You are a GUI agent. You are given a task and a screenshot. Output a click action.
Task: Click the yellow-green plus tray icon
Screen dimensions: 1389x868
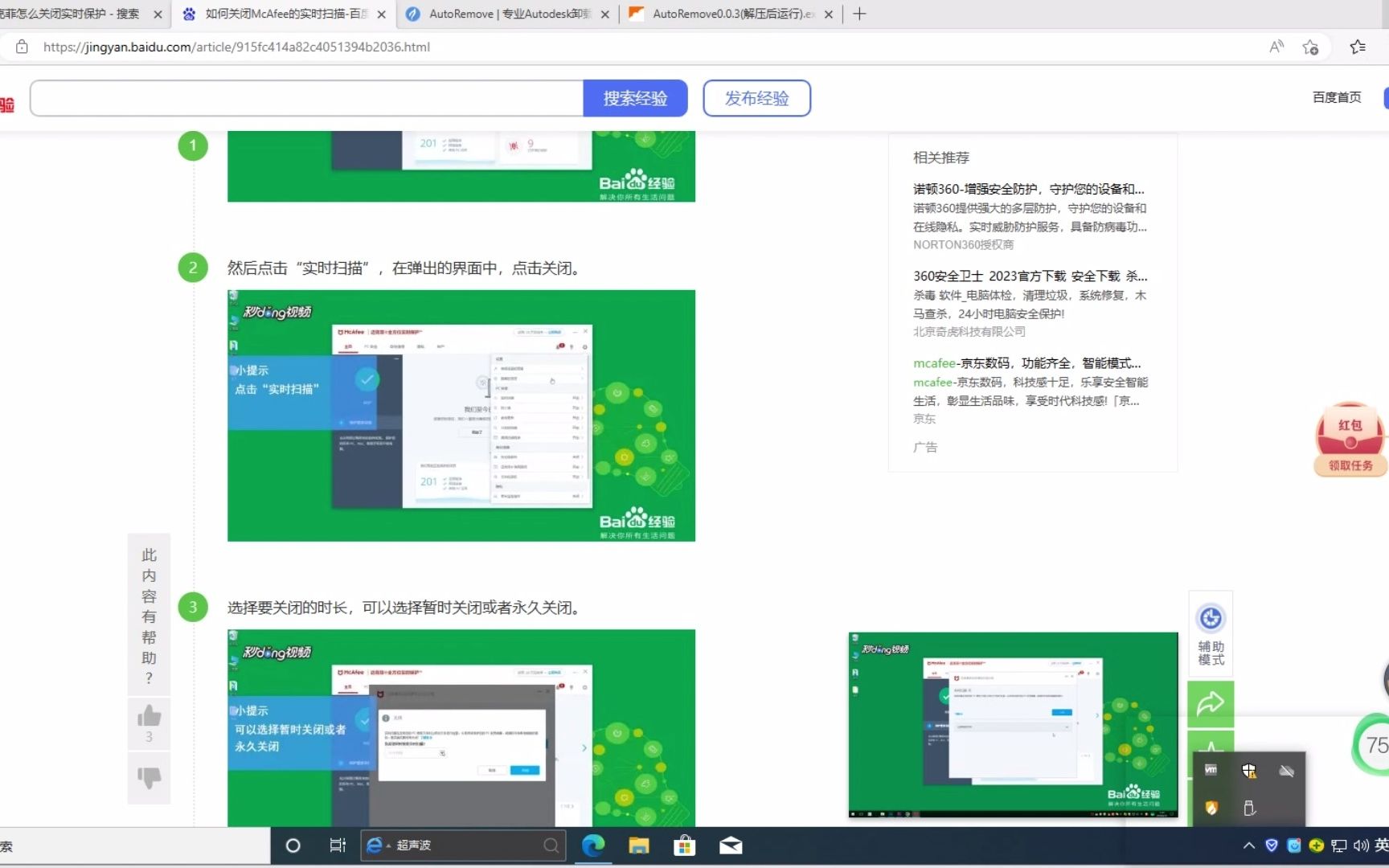pos(1316,845)
